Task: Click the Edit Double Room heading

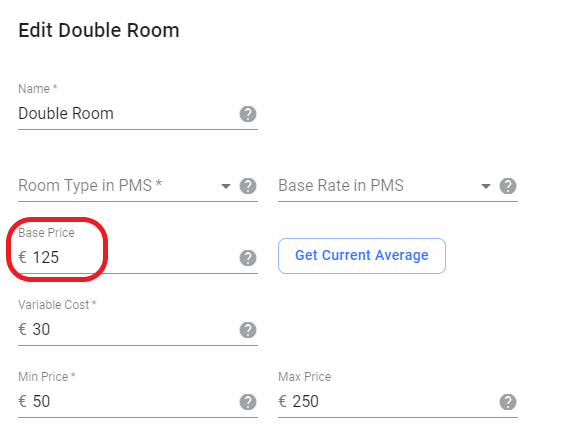Action: [99, 30]
